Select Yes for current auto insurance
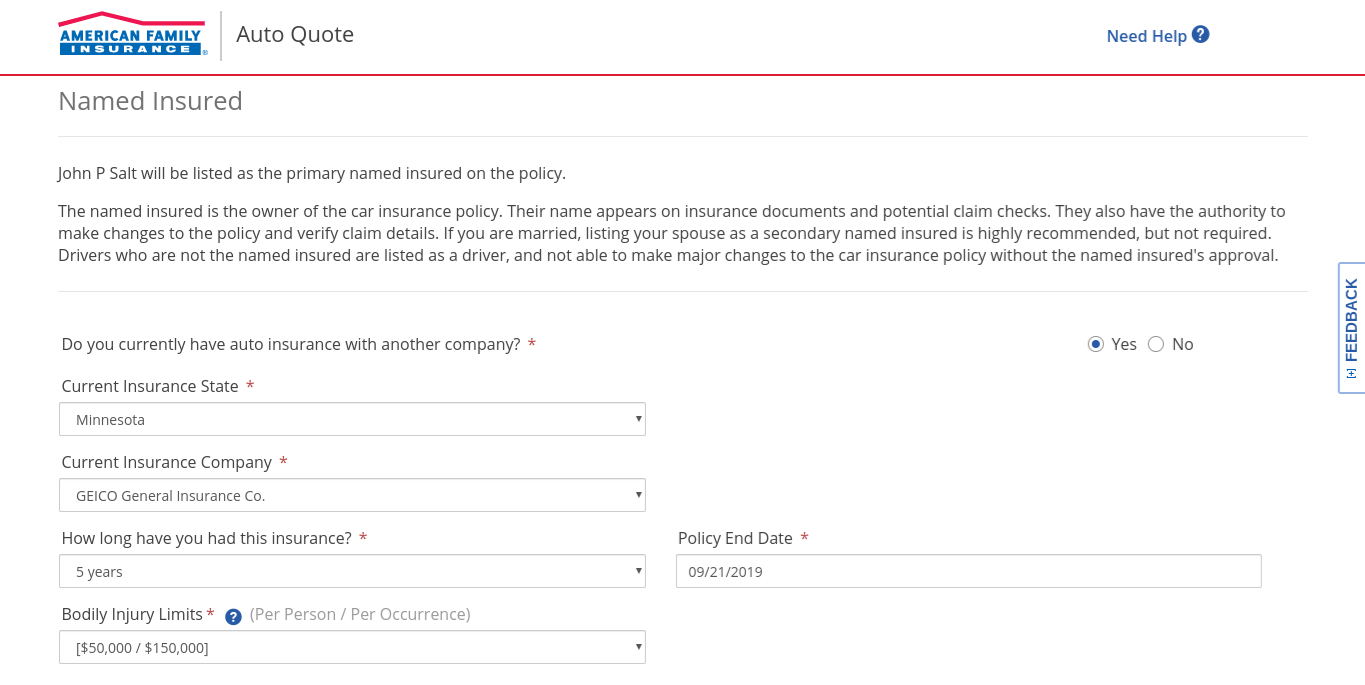 [1096, 344]
